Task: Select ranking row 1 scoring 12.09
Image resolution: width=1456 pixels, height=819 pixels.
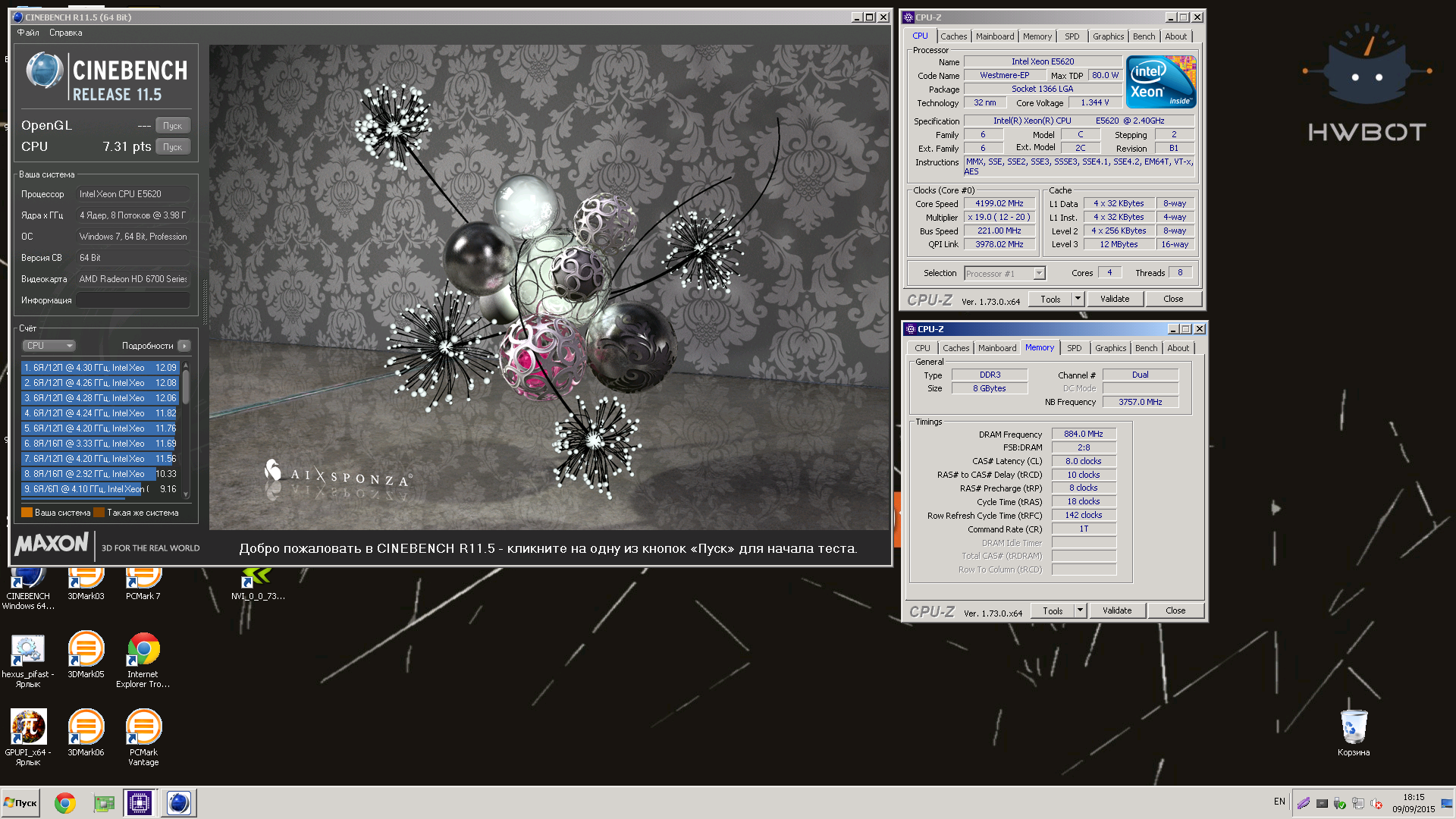Action: pos(100,368)
